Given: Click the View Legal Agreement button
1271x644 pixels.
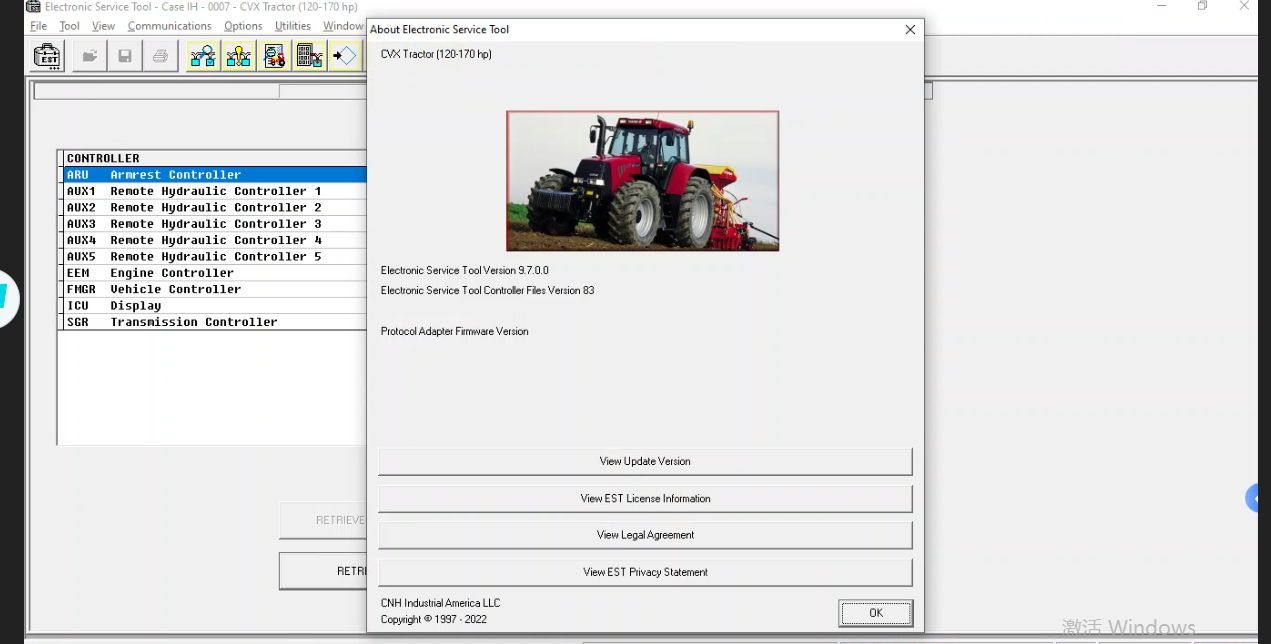Looking at the screenshot, I should coord(645,535).
